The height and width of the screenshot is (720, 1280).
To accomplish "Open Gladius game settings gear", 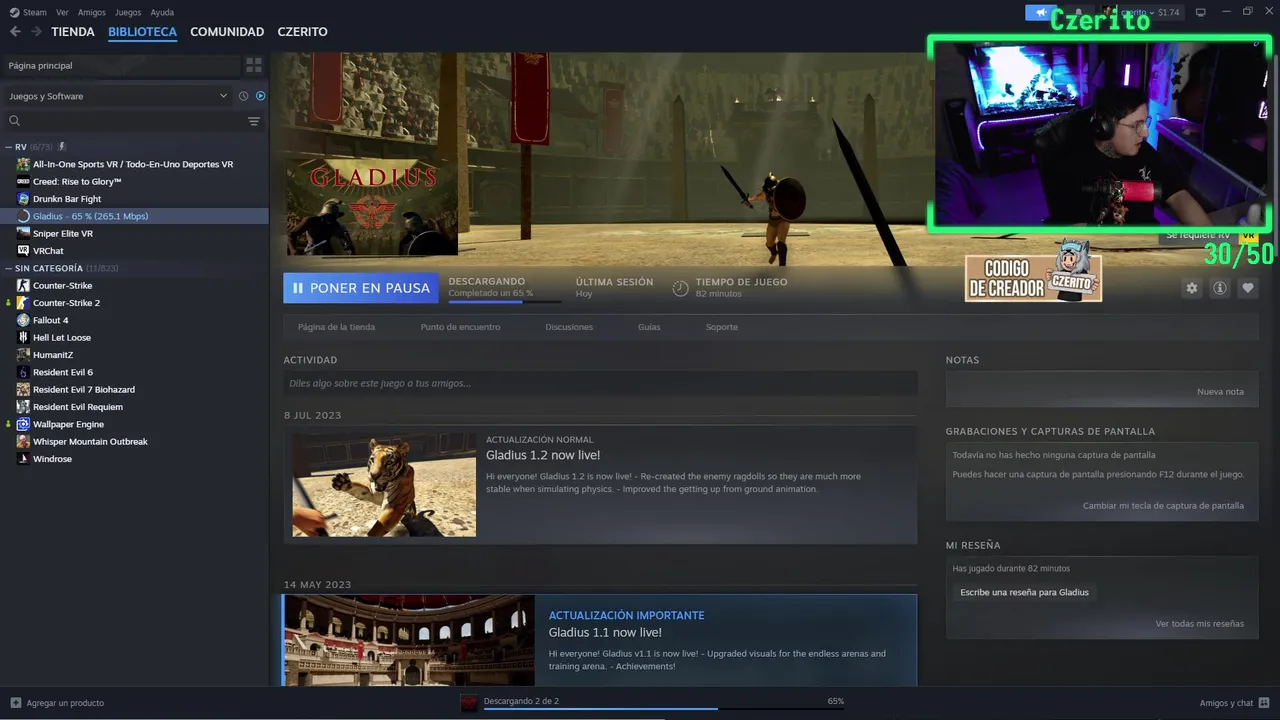I will (1191, 288).
